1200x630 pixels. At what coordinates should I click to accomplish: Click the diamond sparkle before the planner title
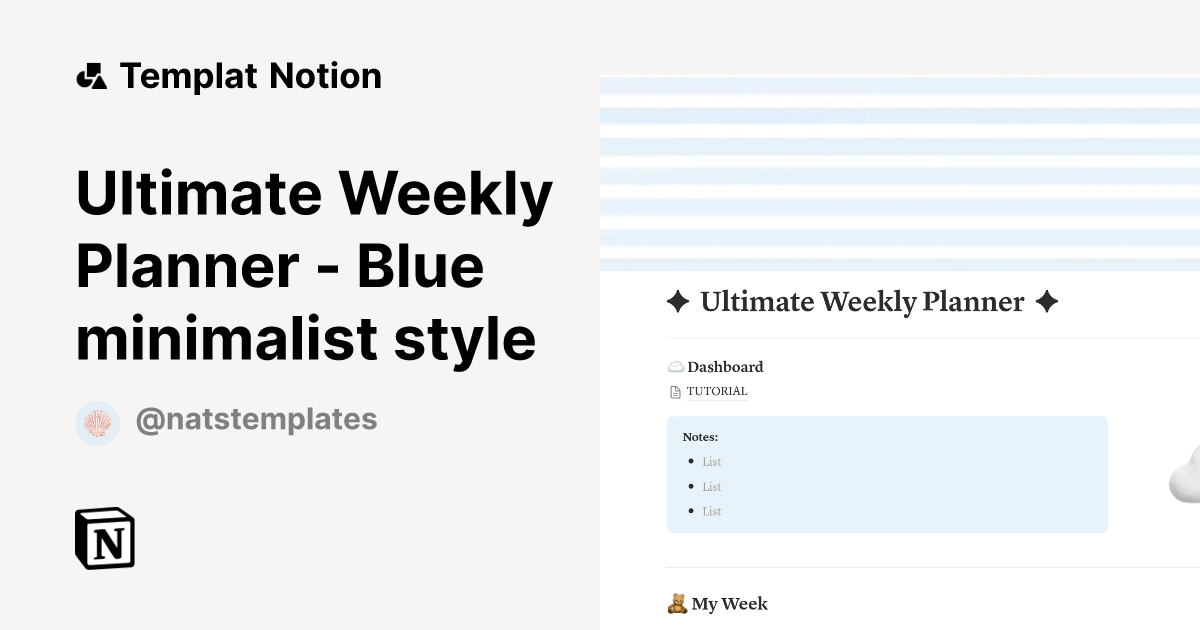678,302
